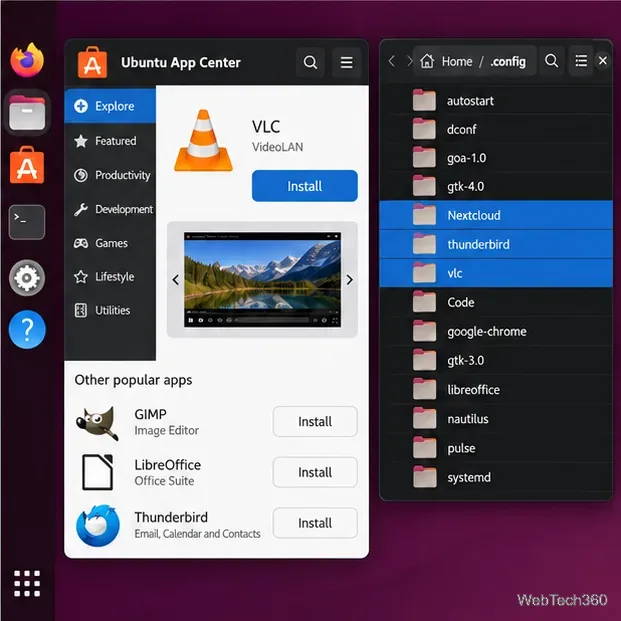Select the Nextcloud folder
Viewport: 621px width, 621px height.
[496, 215]
